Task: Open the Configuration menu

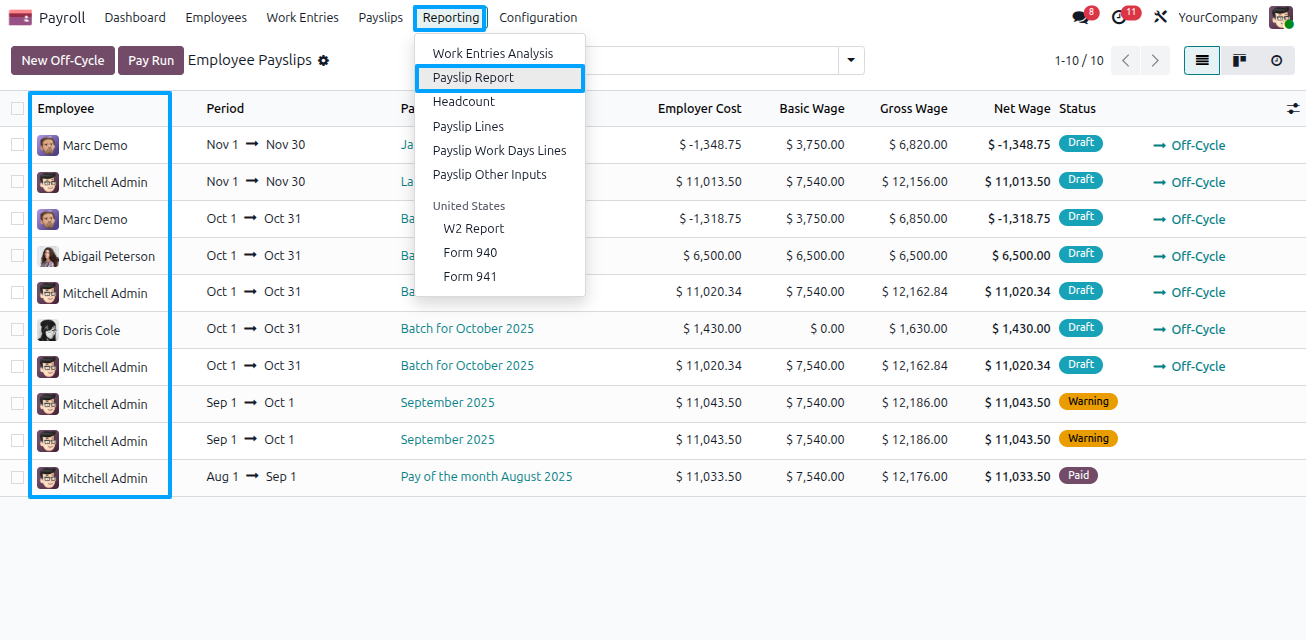Action: click(x=538, y=17)
